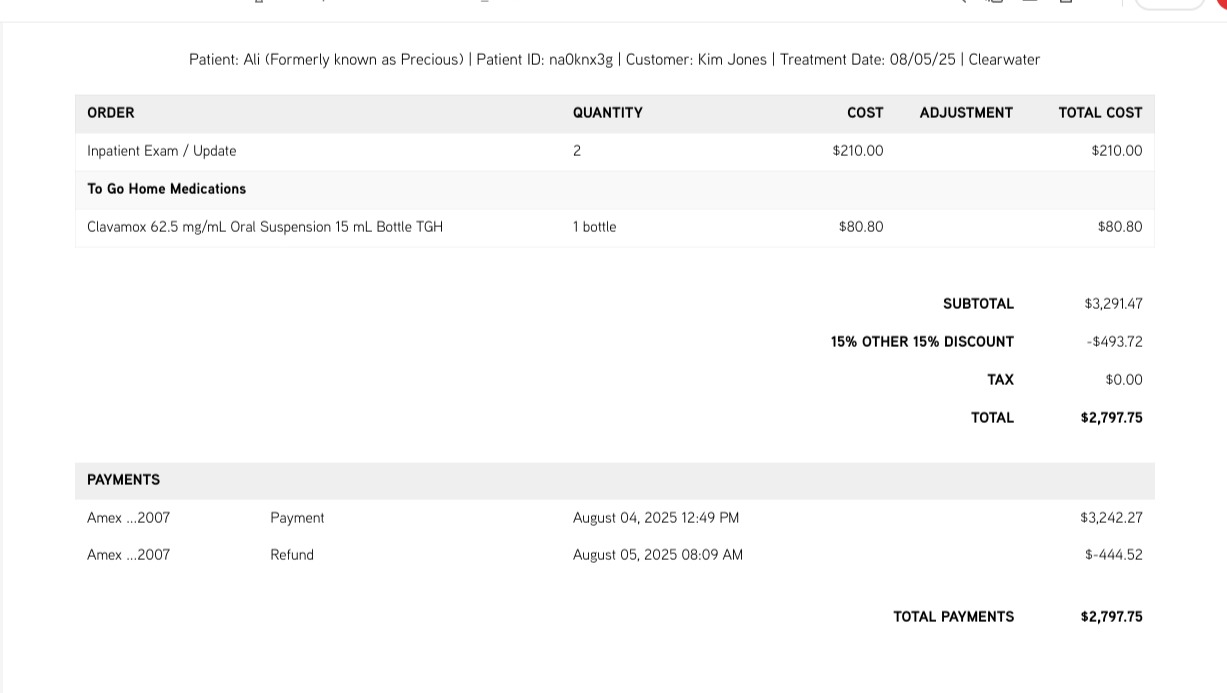Select the Clavamox Oral Suspension line item
The height and width of the screenshot is (693, 1227).
pos(265,227)
